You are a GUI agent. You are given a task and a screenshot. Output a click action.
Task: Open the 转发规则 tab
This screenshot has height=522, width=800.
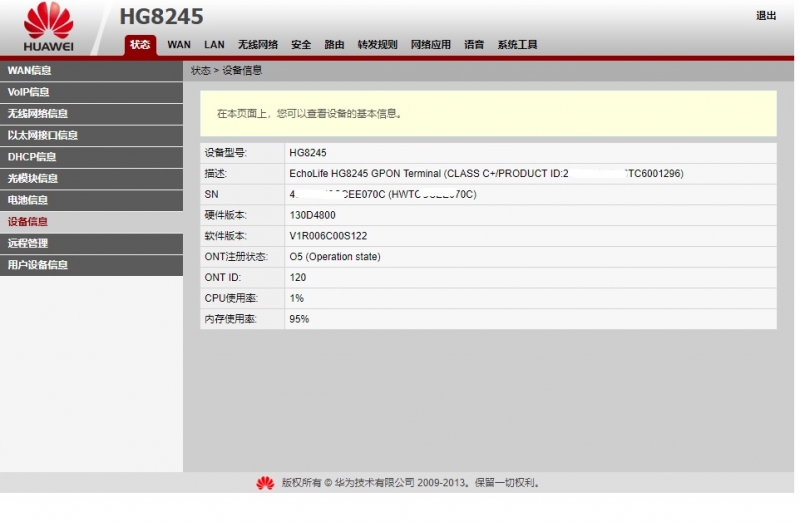tap(377, 45)
